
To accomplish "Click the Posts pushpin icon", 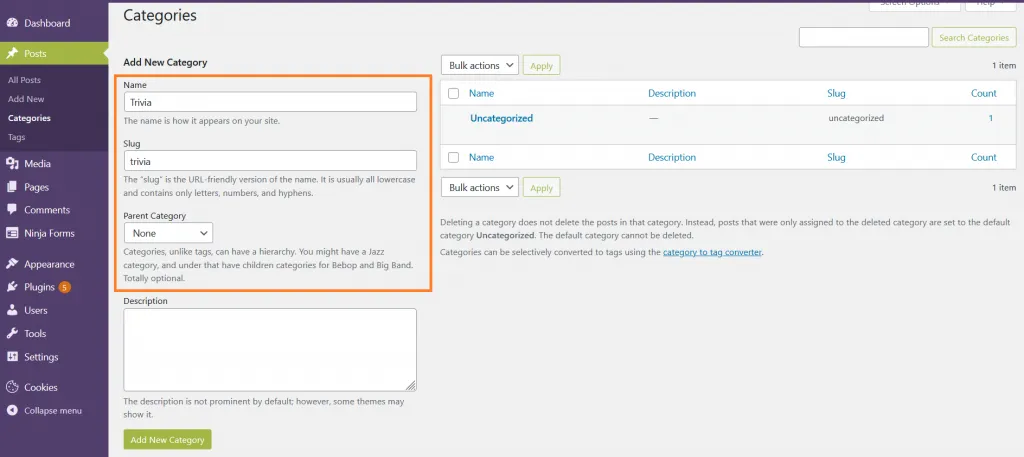I will tap(12, 54).
